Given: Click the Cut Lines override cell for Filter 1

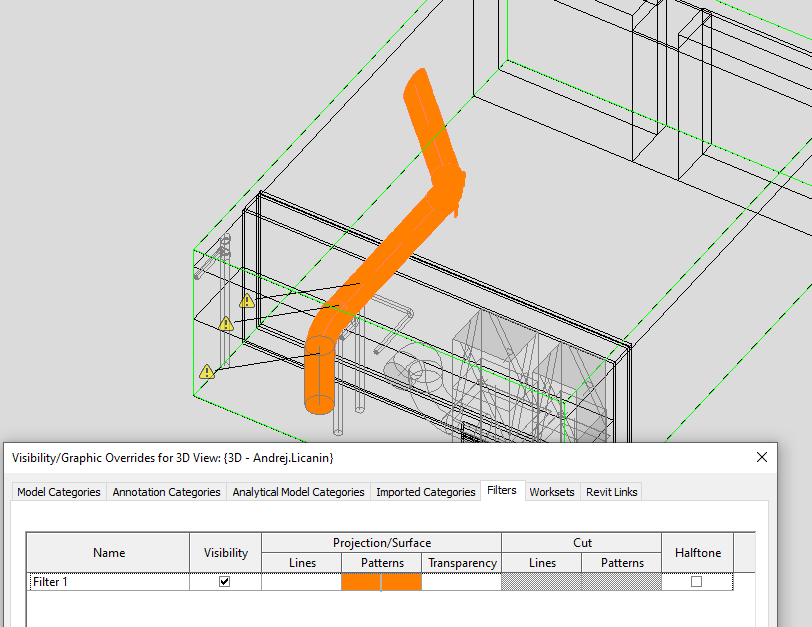Looking at the screenshot, I should click(x=542, y=580).
